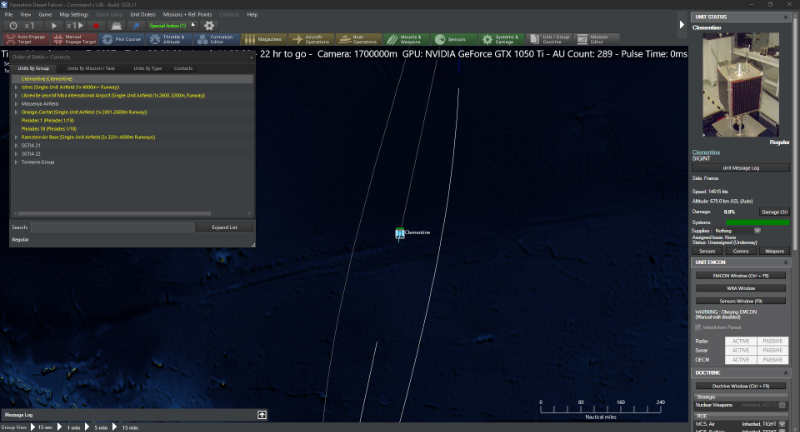The image size is (800, 432).
Task: Toggle Inherit from Parent checkbox
Action: (698, 327)
